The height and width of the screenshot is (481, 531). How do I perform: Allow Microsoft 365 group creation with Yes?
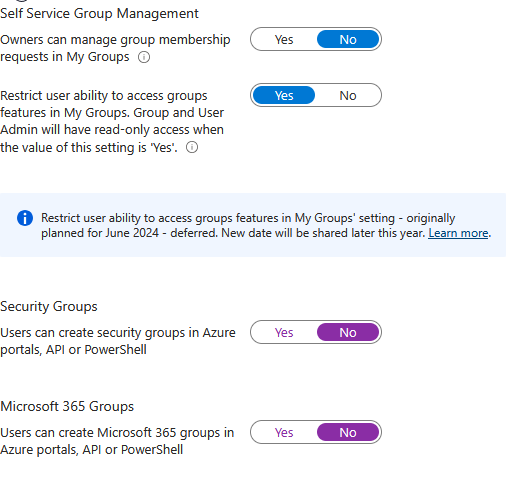click(x=284, y=432)
